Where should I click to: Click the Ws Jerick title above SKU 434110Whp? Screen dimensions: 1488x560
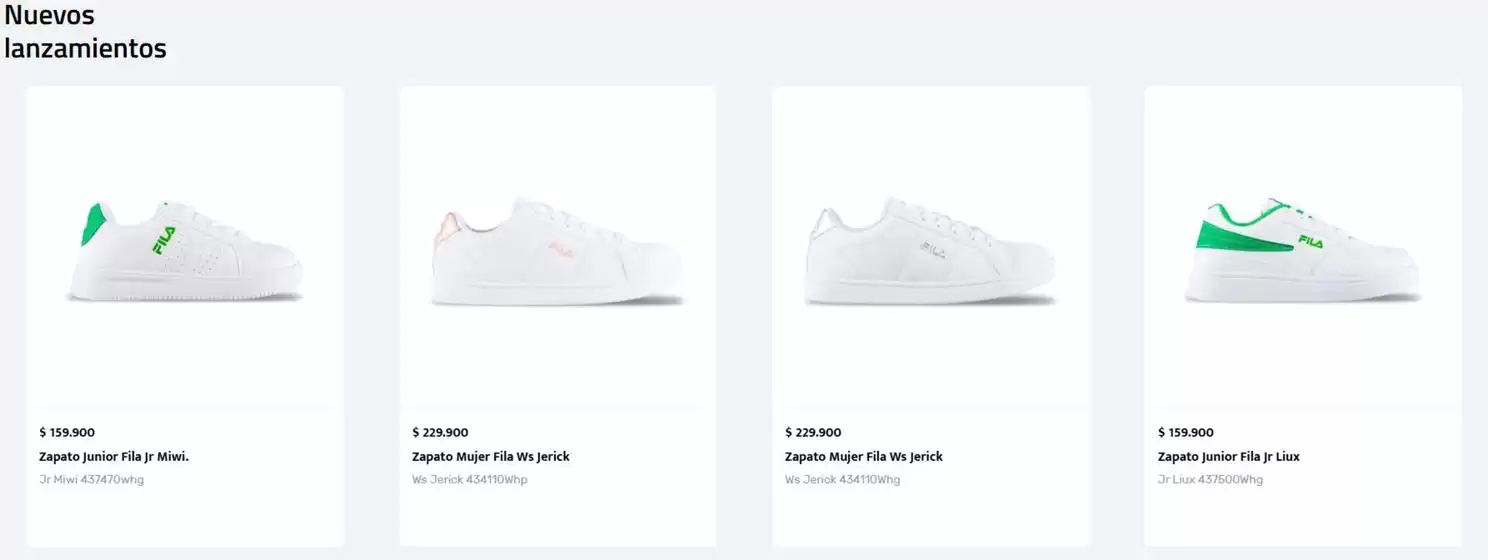click(x=490, y=457)
